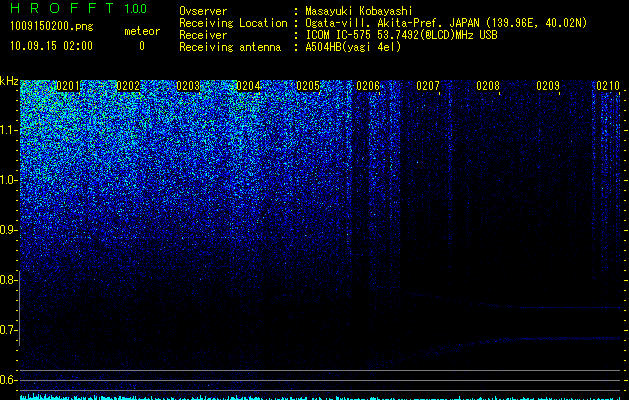The width and height of the screenshot is (629, 400).
Task: Click the meteor count value 0
Action: click(142, 46)
